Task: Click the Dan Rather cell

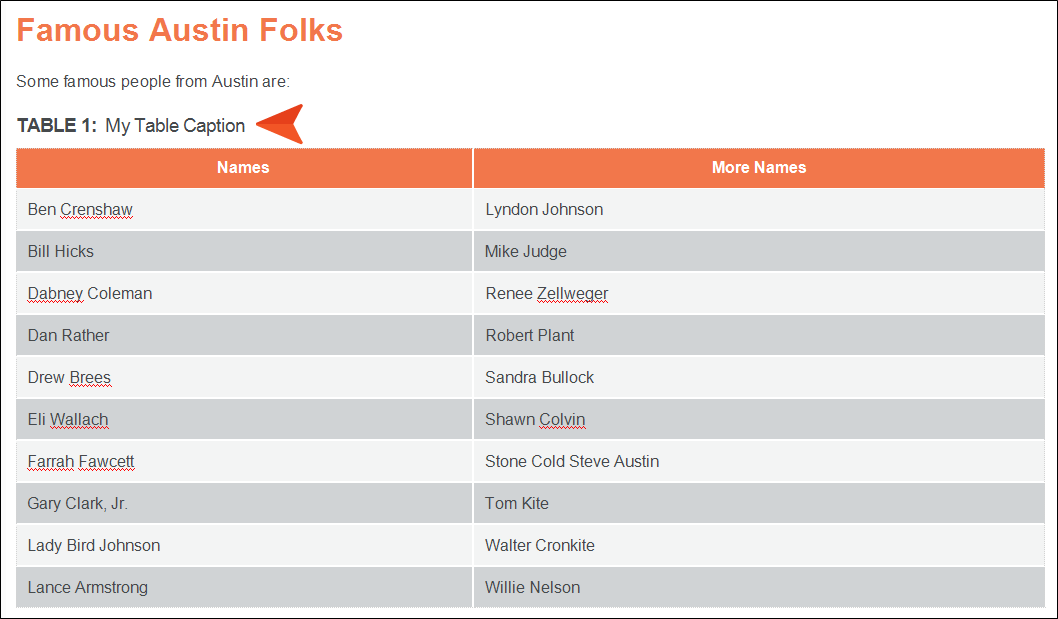Action: point(244,335)
